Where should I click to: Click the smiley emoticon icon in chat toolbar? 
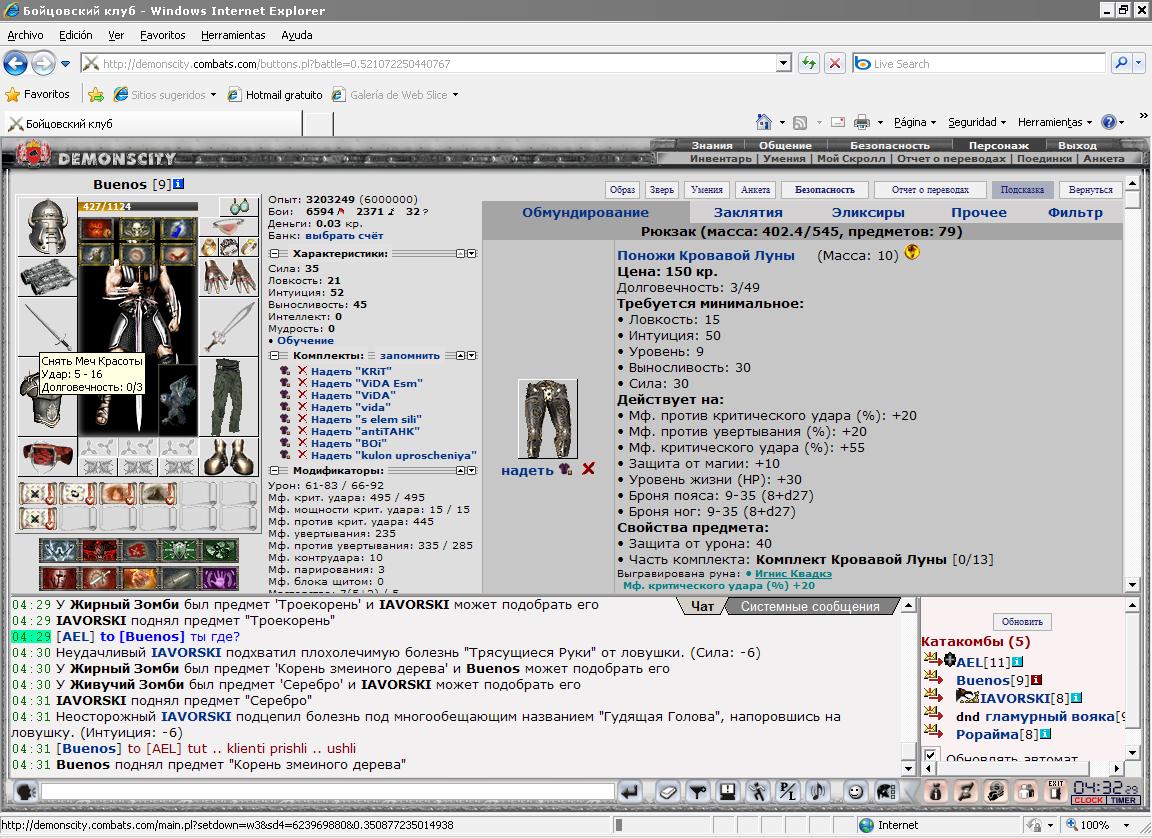(x=855, y=792)
